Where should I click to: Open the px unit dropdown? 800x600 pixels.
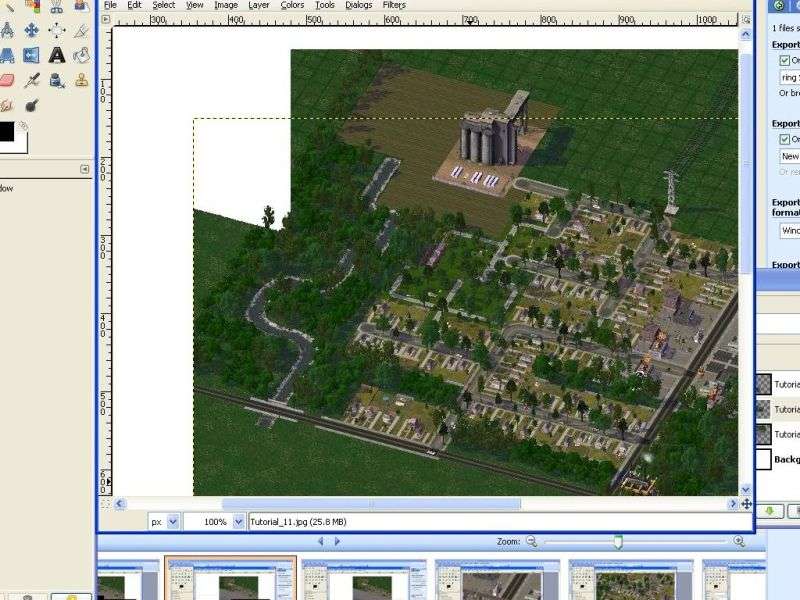click(173, 521)
